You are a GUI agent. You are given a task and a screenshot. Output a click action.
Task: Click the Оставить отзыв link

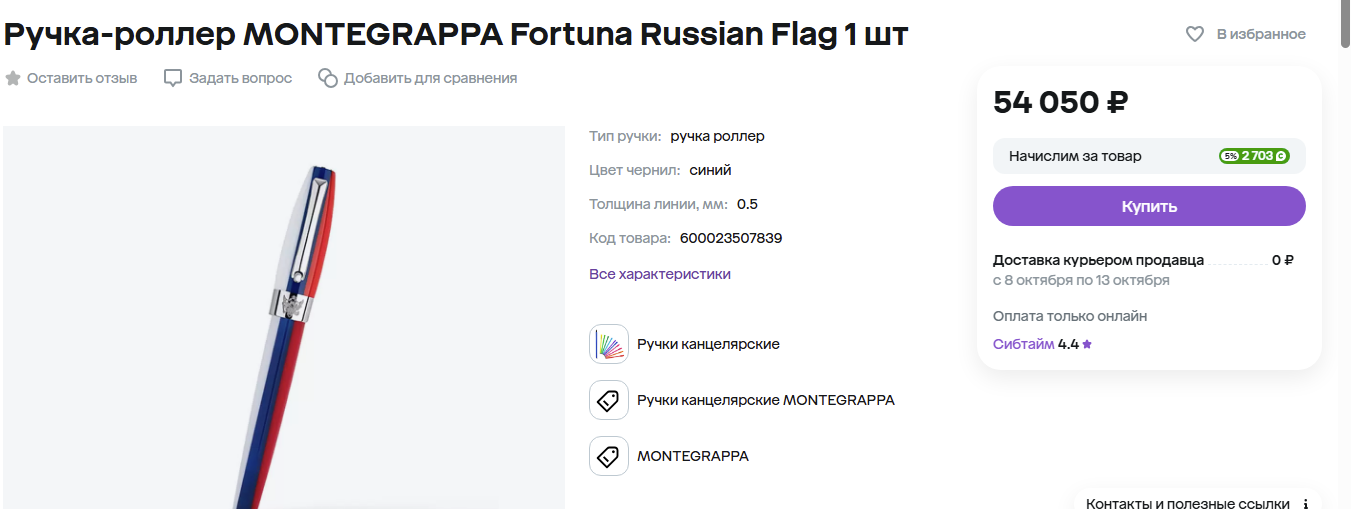pyautogui.click(x=82, y=78)
